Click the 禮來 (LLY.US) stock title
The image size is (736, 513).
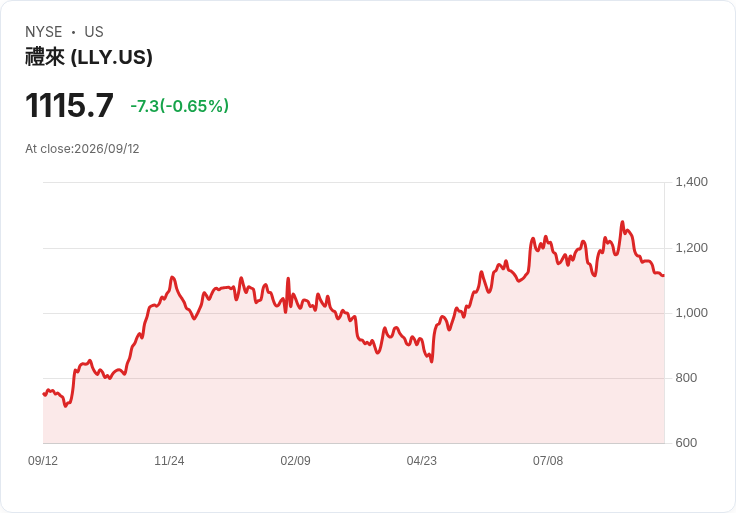[x=89, y=57]
